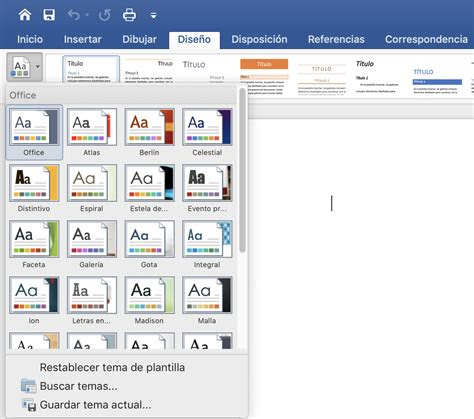Screen dimensions: 474x419
Task: Select the Atlas theme thumbnail
Action: point(92,127)
